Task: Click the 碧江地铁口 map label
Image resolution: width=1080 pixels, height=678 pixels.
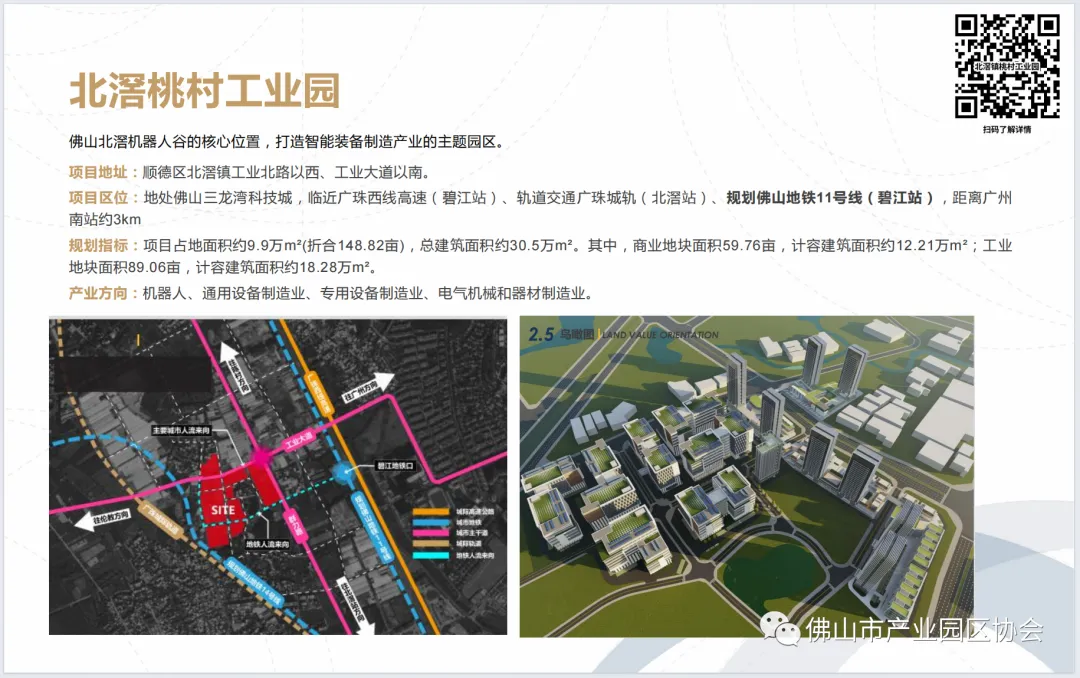Action: coord(395,466)
